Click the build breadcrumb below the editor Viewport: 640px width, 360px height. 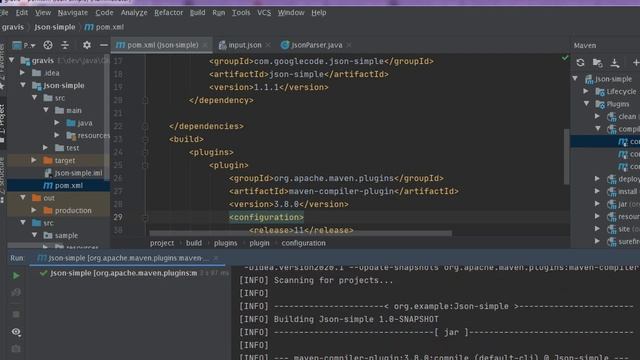[x=194, y=243]
